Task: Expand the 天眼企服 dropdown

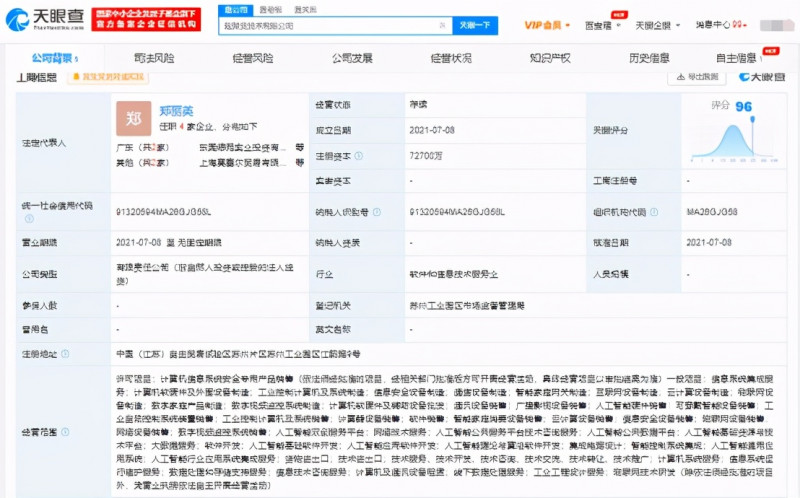Action: tap(658, 23)
